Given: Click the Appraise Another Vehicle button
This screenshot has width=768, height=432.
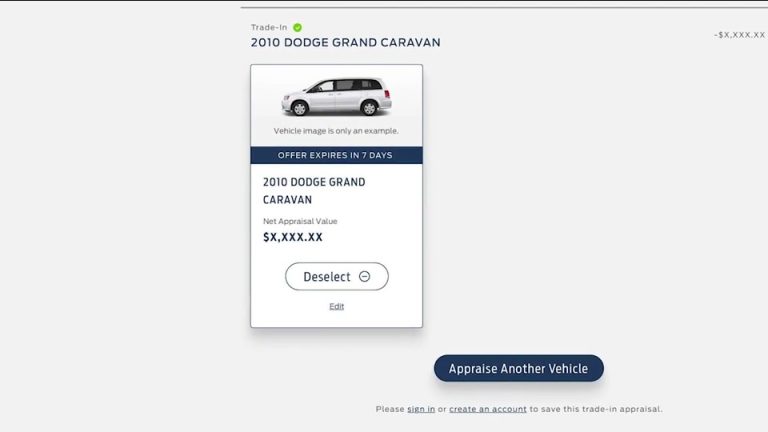Looking at the screenshot, I should pyautogui.click(x=519, y=368).
